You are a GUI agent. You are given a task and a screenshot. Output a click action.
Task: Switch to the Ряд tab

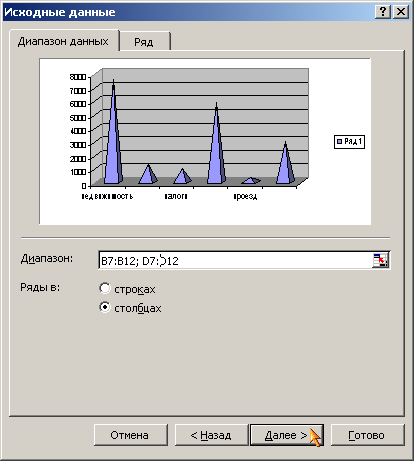144,42
